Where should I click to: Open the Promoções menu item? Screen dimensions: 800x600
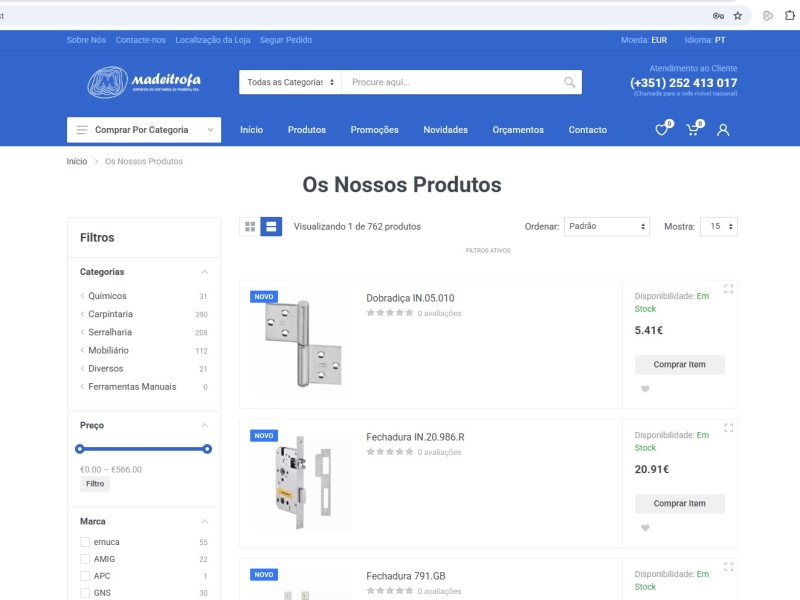coord(374,130)
